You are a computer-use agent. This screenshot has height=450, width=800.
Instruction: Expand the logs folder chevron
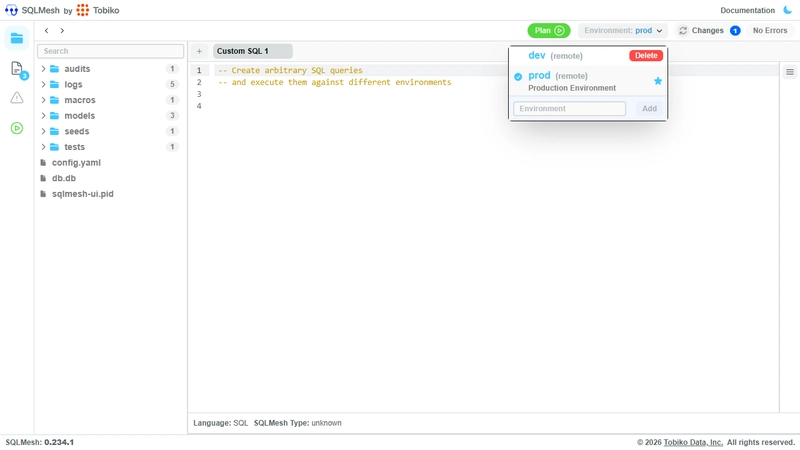coord(43,85)
